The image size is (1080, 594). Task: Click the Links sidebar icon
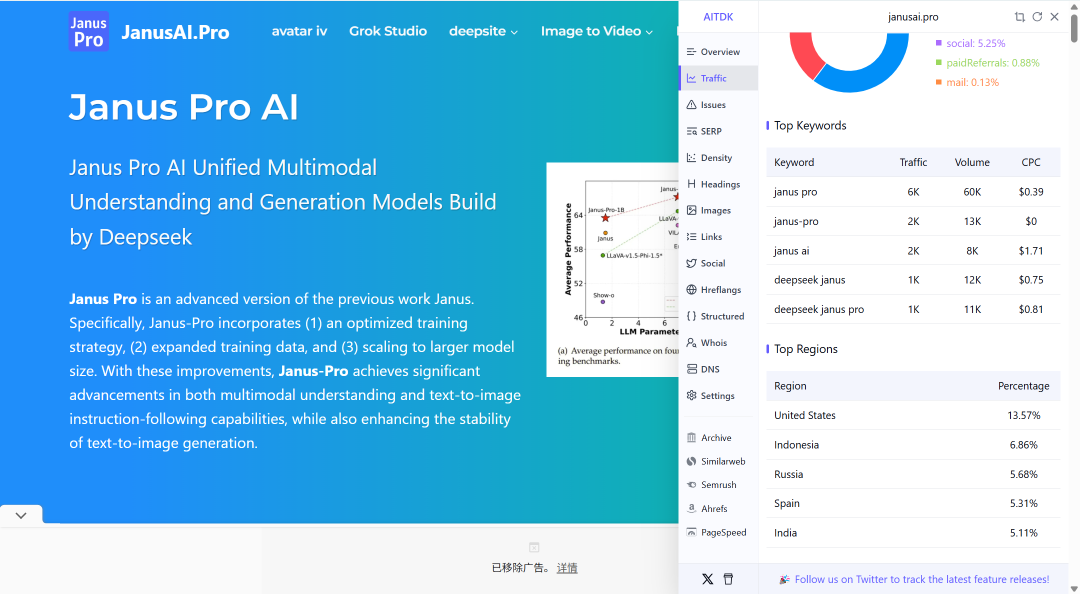tap(692, 236)
